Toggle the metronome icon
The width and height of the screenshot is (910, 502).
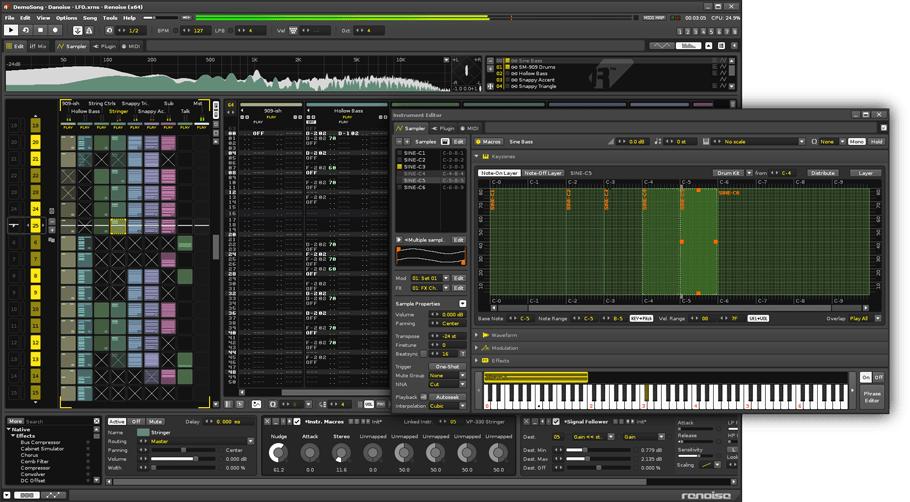[89, 30]
